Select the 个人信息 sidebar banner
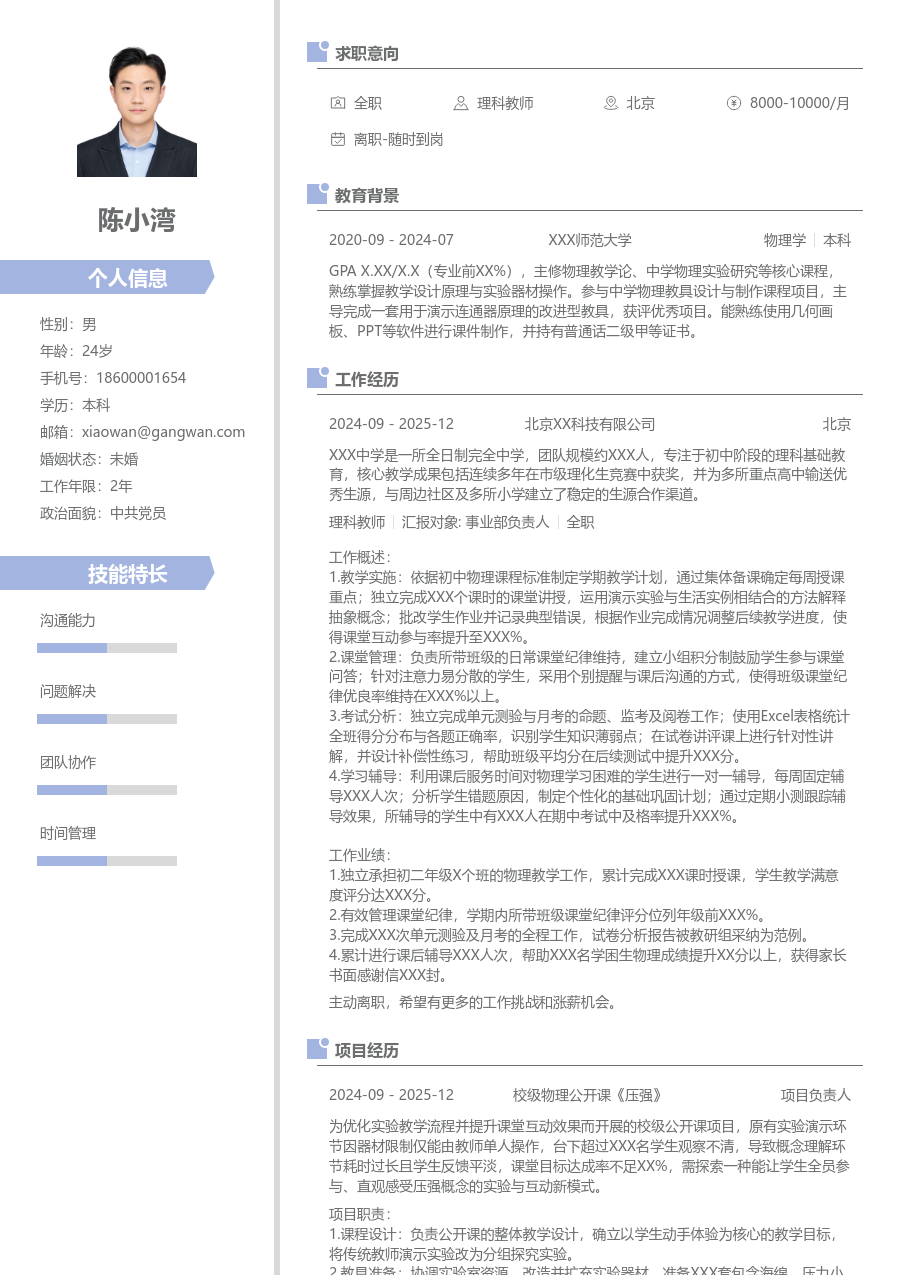The width and height of the screenshot is (900, 1275). (107, 277)
